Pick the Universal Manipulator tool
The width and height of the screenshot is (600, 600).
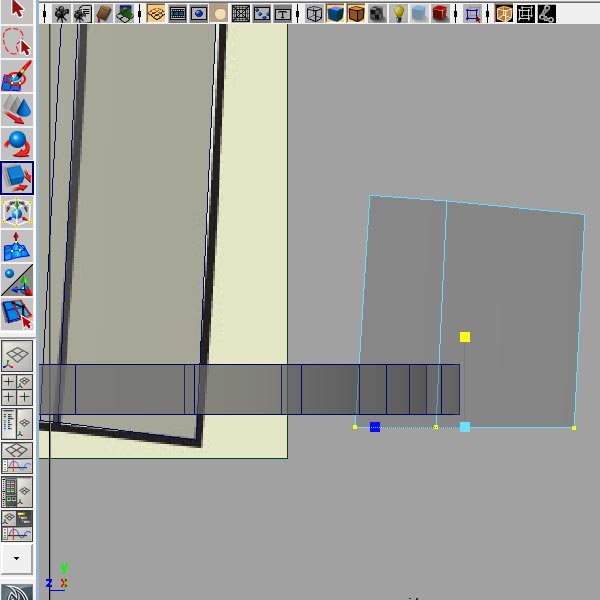17,212
